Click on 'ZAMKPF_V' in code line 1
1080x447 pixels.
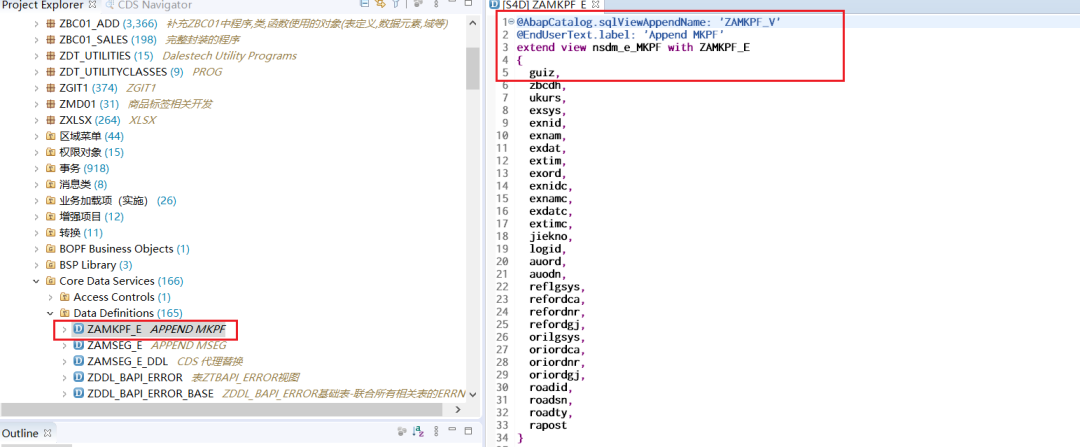751,22
